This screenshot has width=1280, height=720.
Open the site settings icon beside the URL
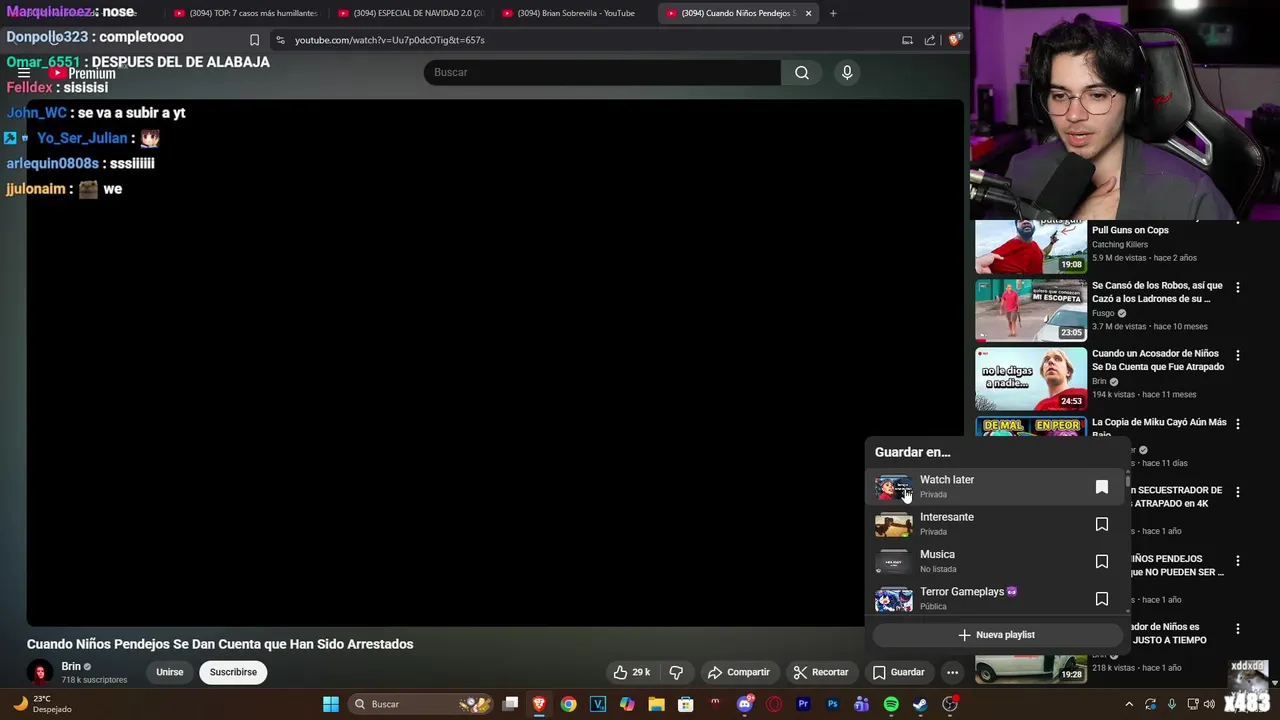[280, 40]
